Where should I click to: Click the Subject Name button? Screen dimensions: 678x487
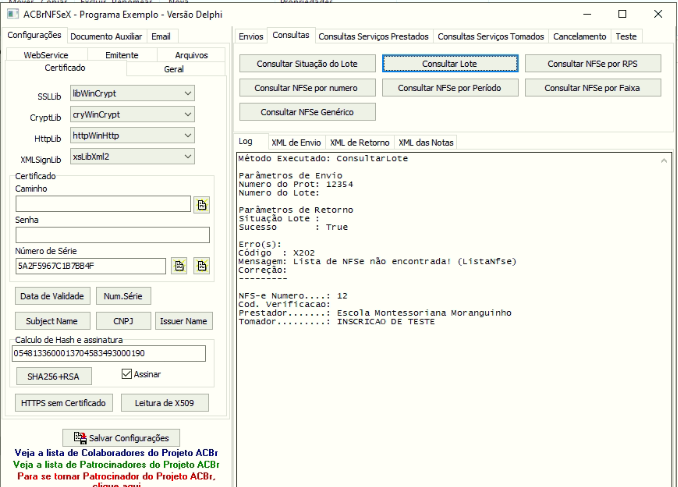pos(52,321)
